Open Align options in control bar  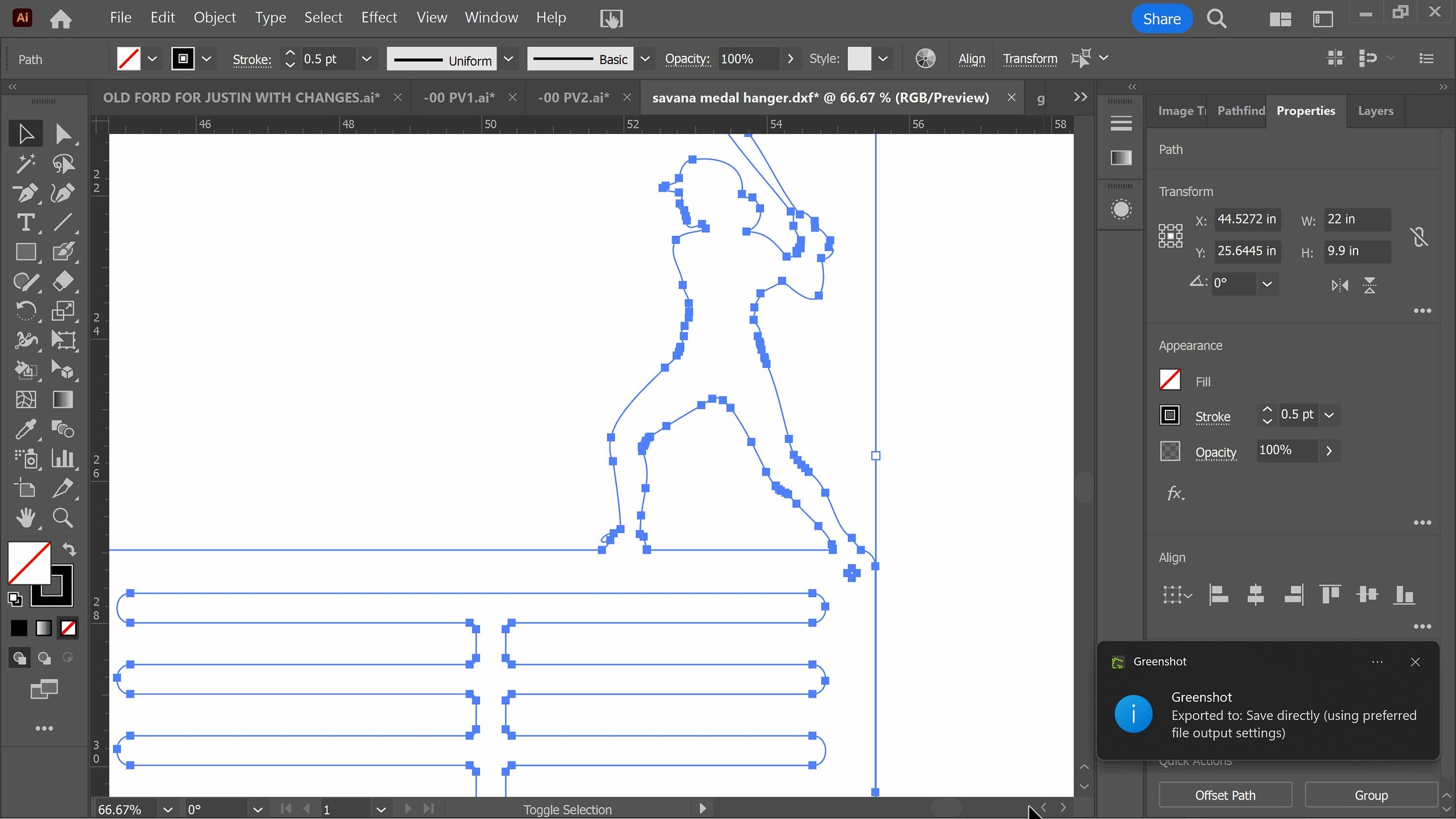pyautogui.click(x=971, y=59)
